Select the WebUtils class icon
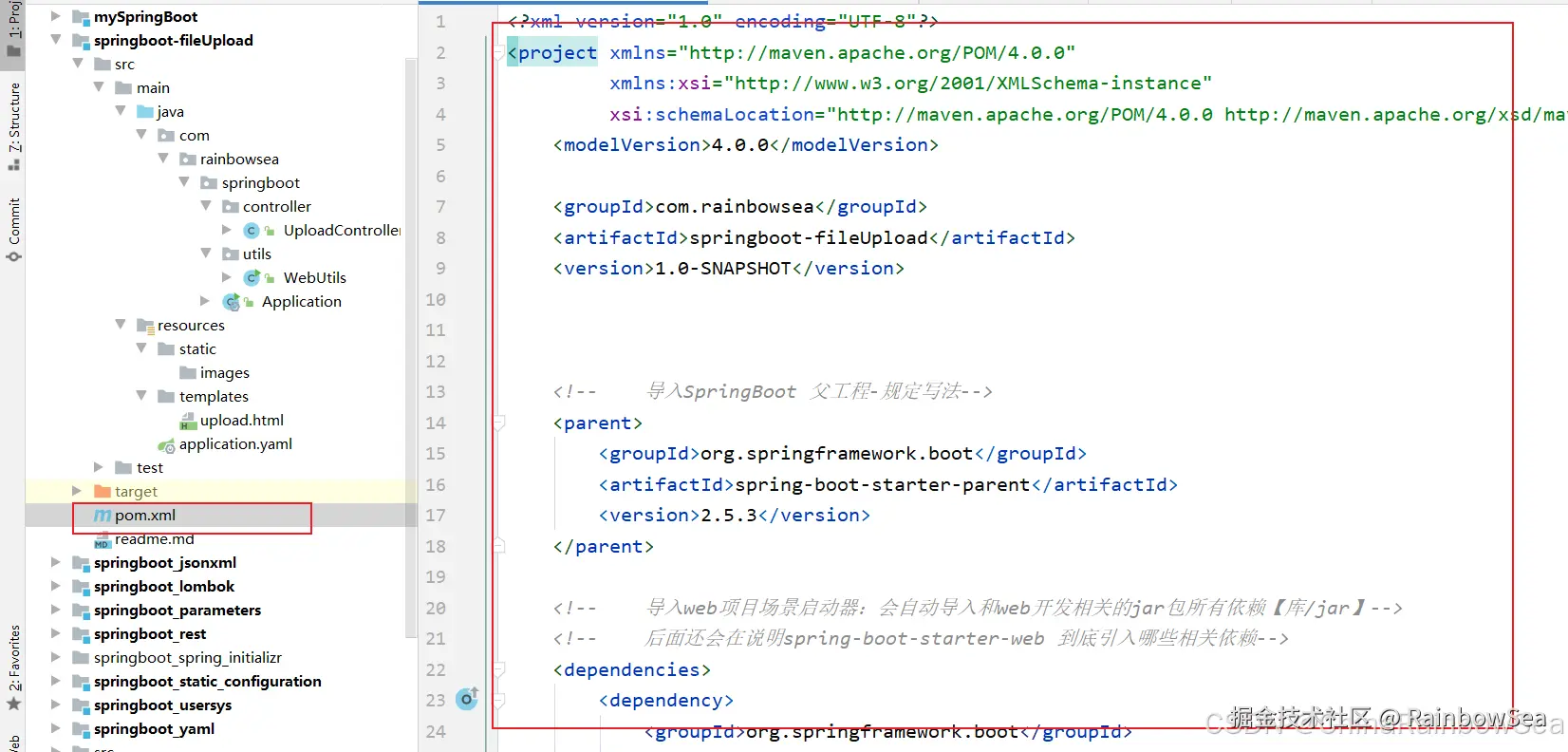 coord(252,277)
